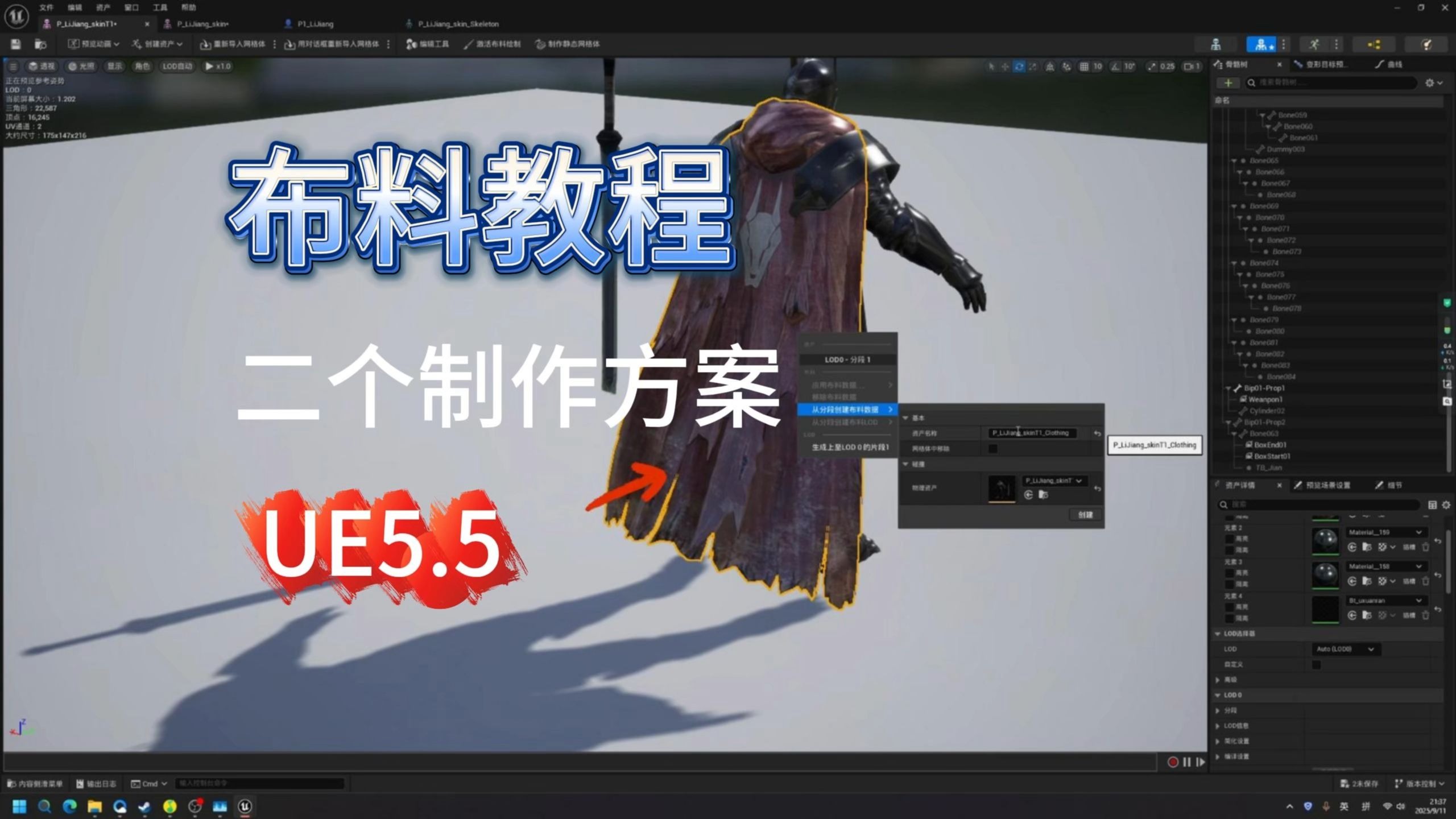Use selected asset arrow for Bt_uxuanran
Screen dimensions: 1456x819
pyautogui.click(x=1352, y=615)
